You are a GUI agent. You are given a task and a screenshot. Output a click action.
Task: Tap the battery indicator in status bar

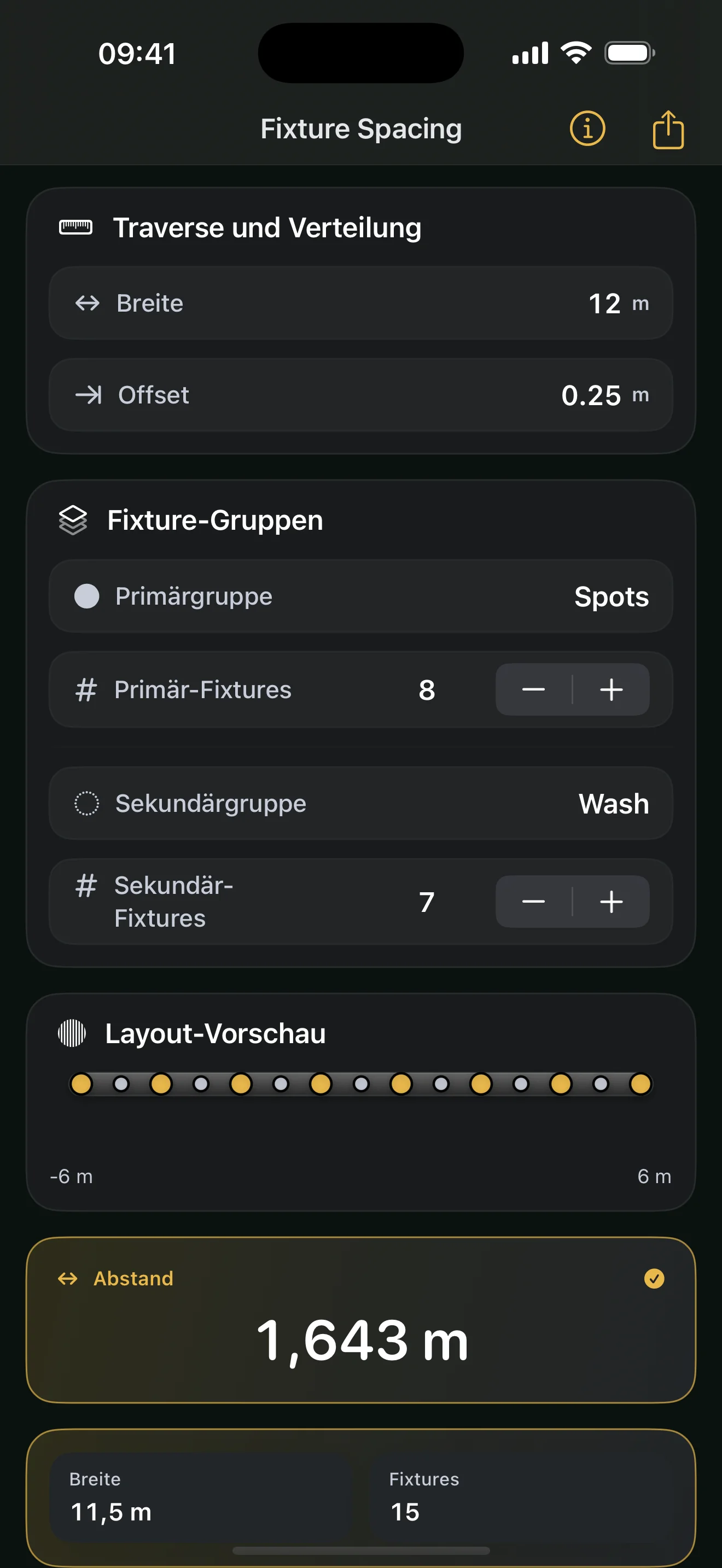(x=630, y=53)
